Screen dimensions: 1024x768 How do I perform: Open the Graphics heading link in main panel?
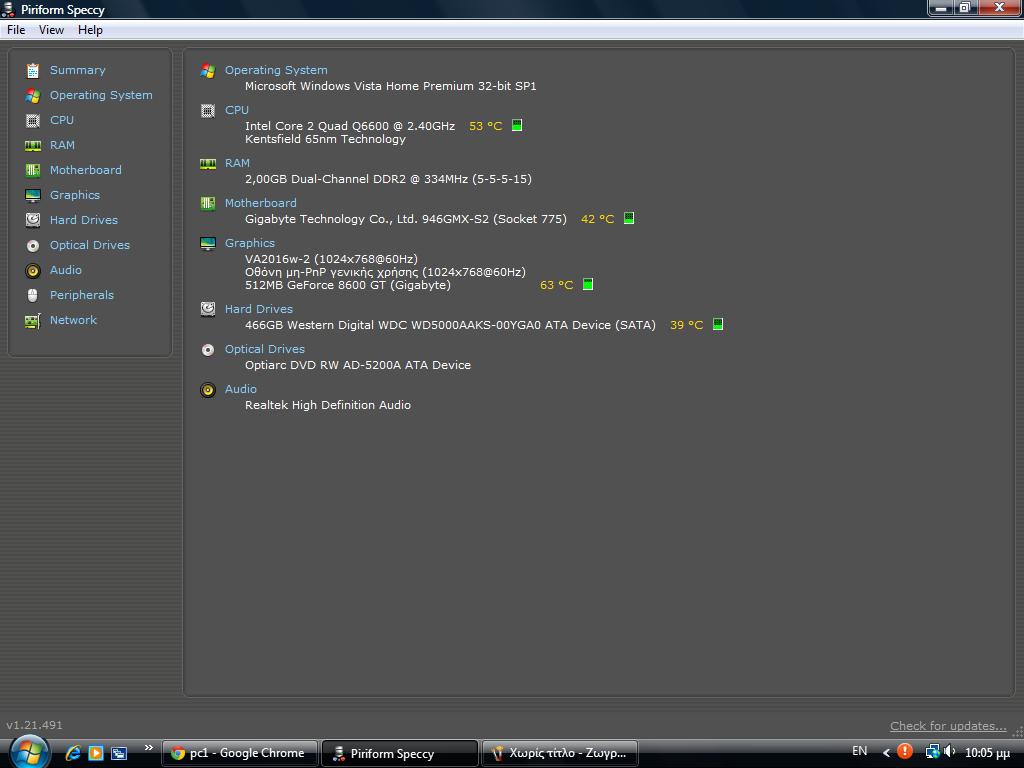click(249, 243)
